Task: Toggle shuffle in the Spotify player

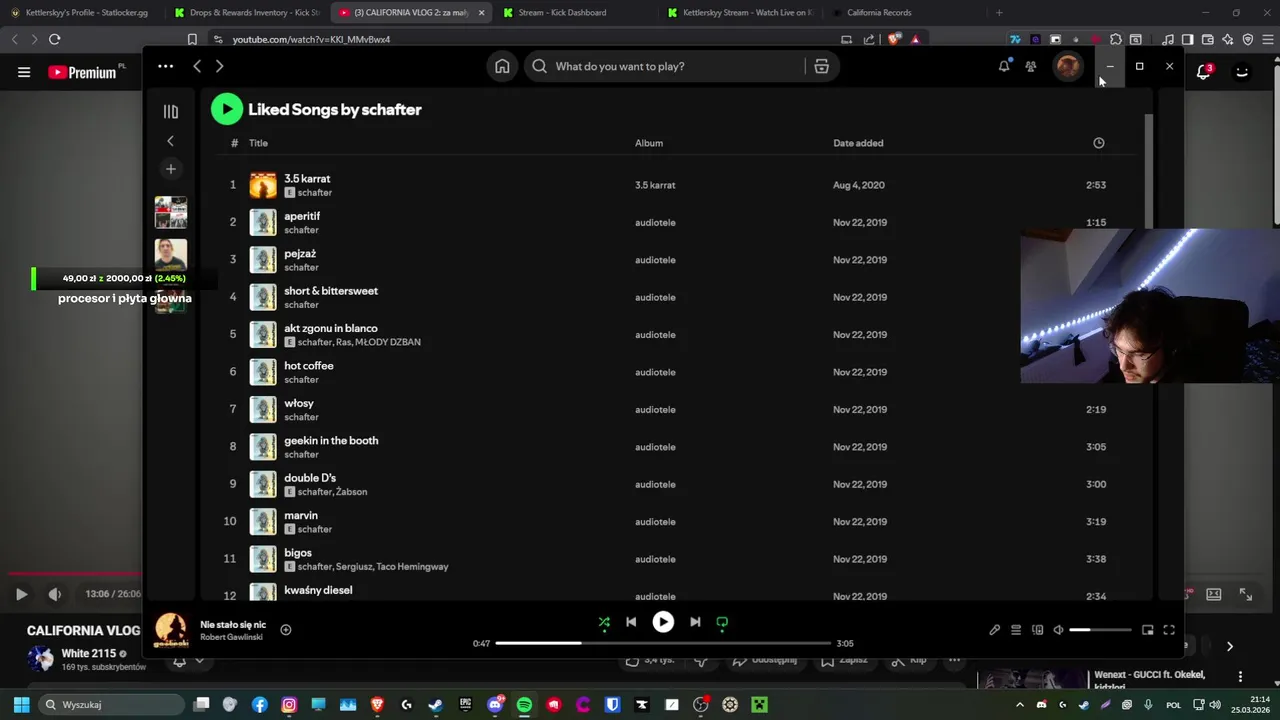Action: [604, 622]
